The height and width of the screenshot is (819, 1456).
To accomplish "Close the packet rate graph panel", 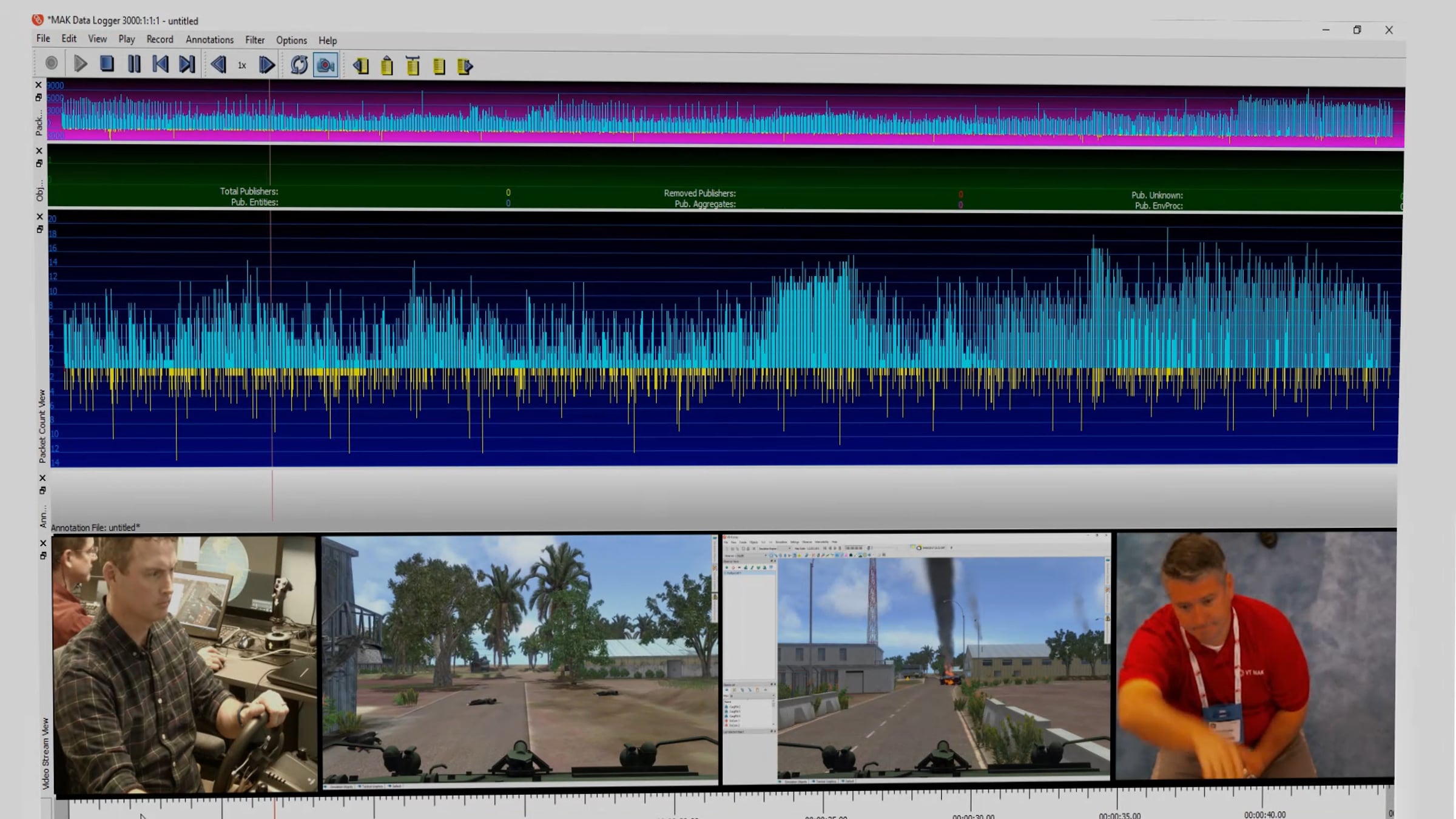I will point(39,85).
